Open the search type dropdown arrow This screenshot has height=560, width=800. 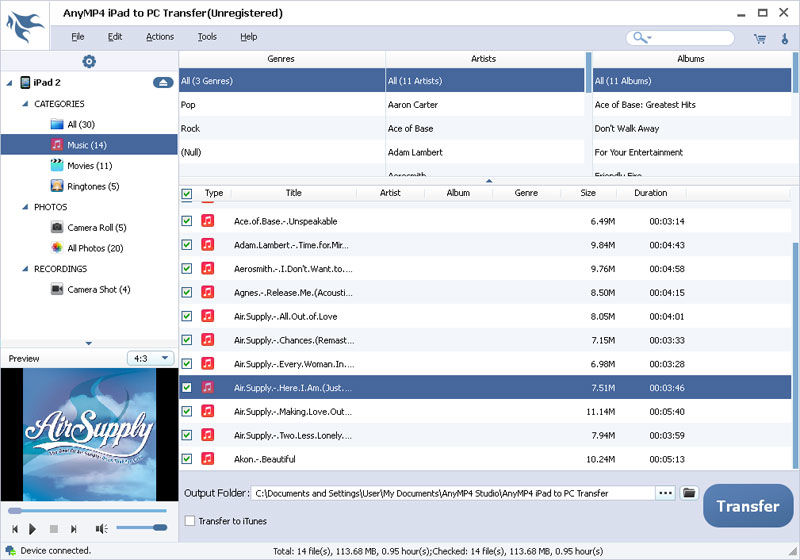649,38
